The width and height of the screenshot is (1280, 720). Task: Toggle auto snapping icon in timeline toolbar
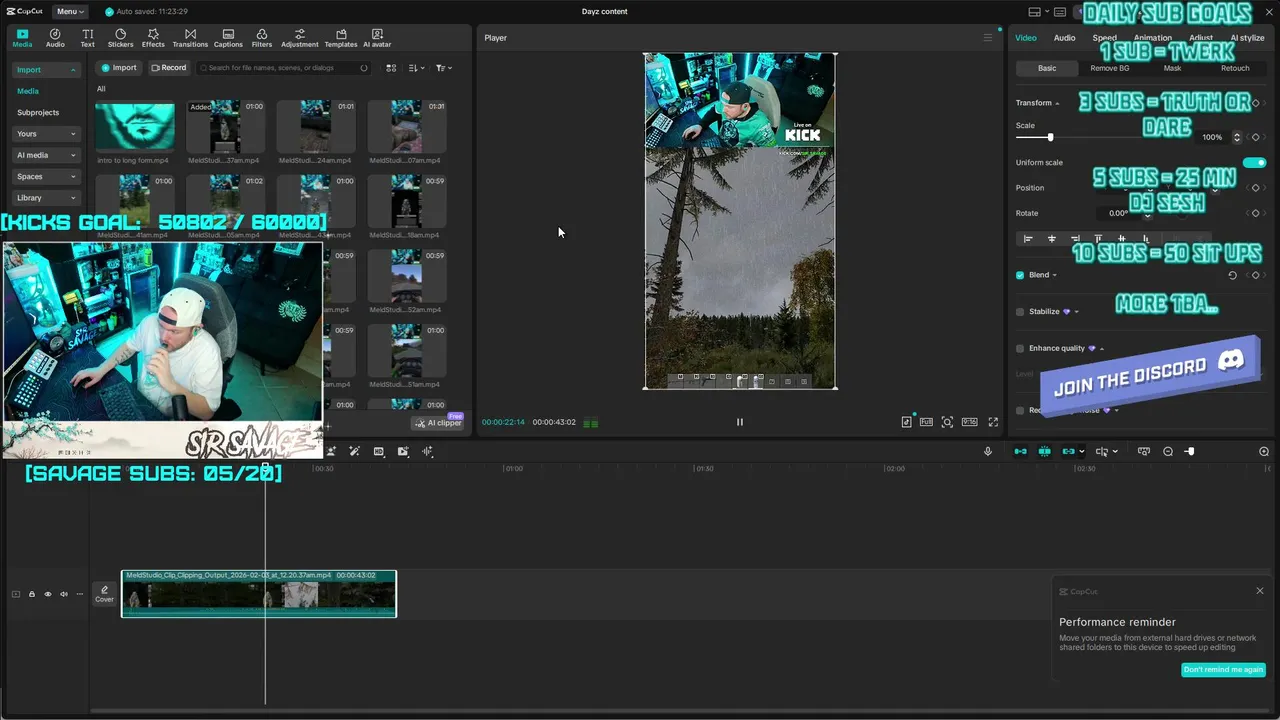1044,452
